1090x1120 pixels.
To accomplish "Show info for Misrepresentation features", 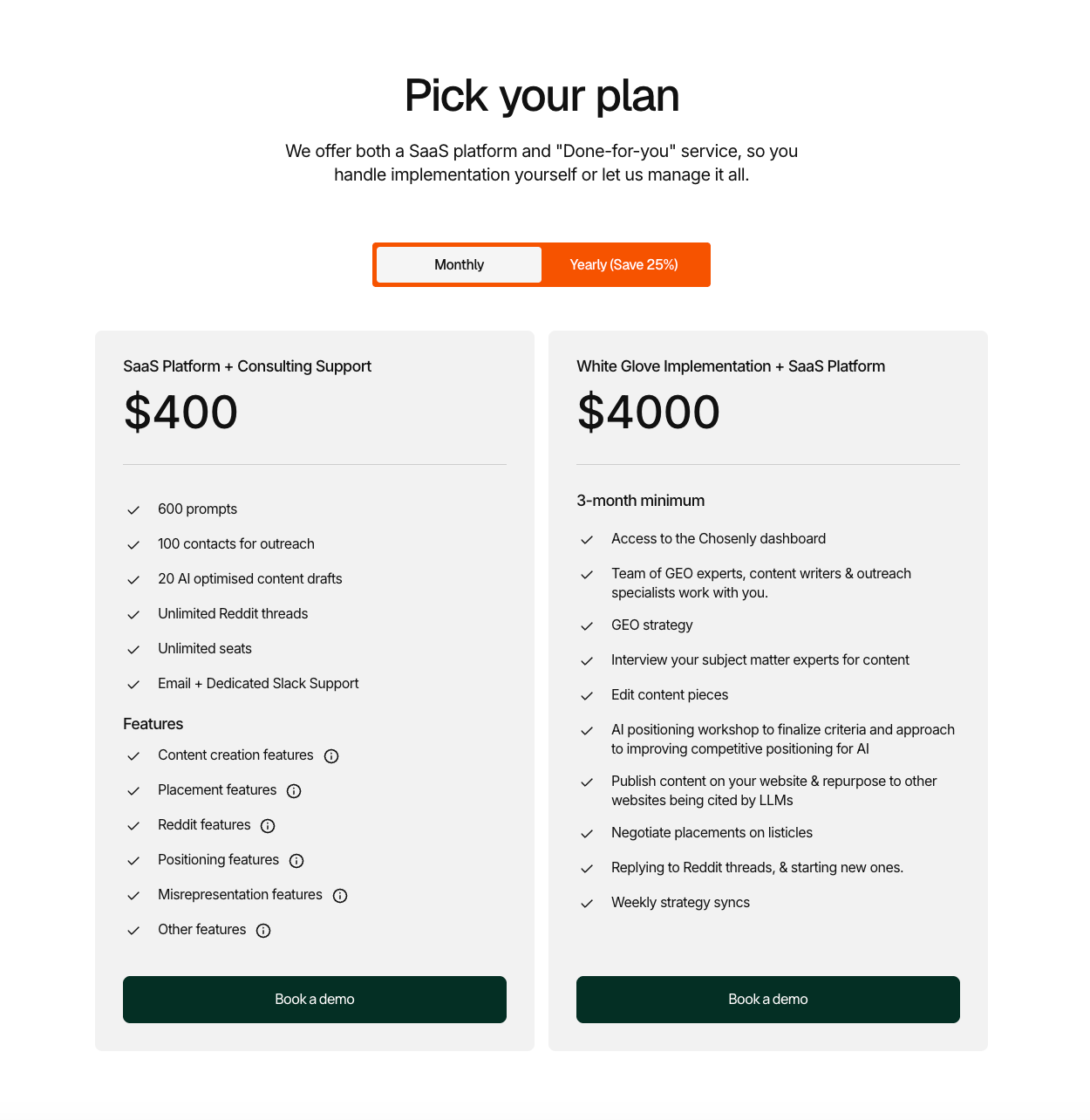I will 340,896.
